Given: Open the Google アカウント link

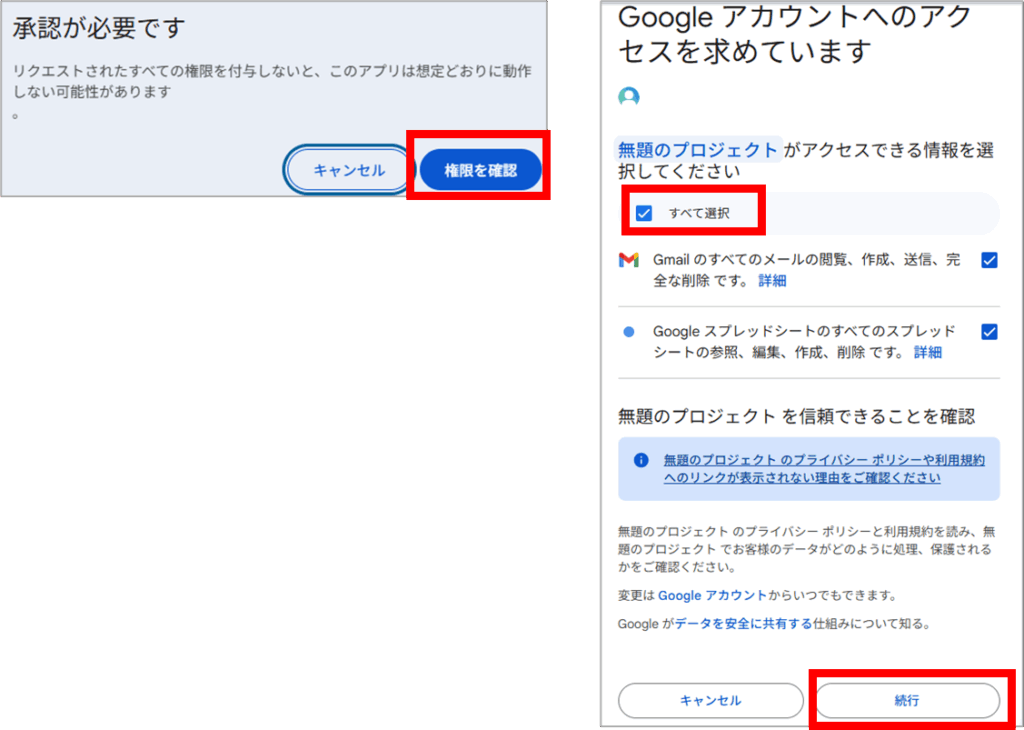Looking at the screenshot, I should pos(712,596).
